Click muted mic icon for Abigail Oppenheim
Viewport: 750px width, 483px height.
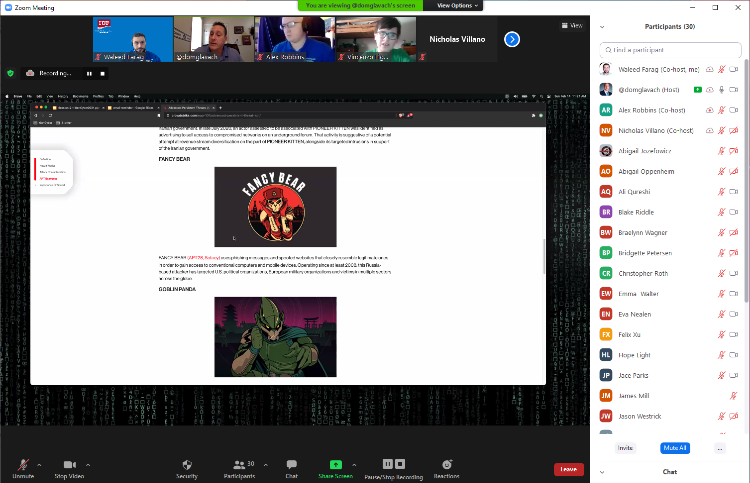tap(722, 171)
